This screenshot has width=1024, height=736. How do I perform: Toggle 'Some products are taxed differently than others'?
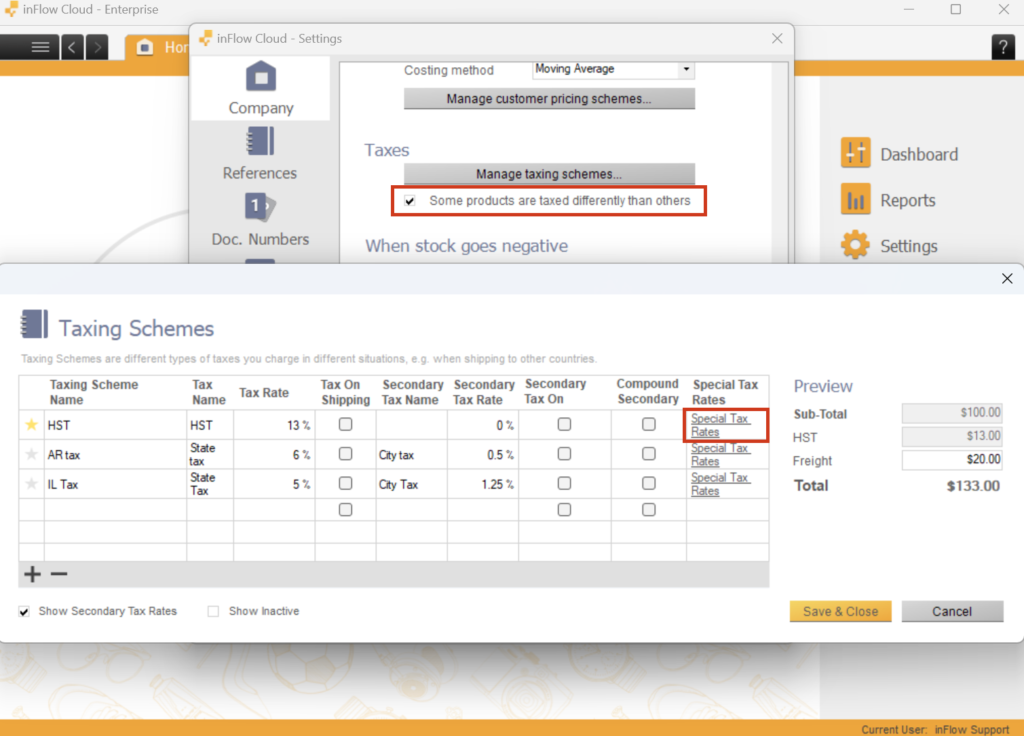point(410,201)
